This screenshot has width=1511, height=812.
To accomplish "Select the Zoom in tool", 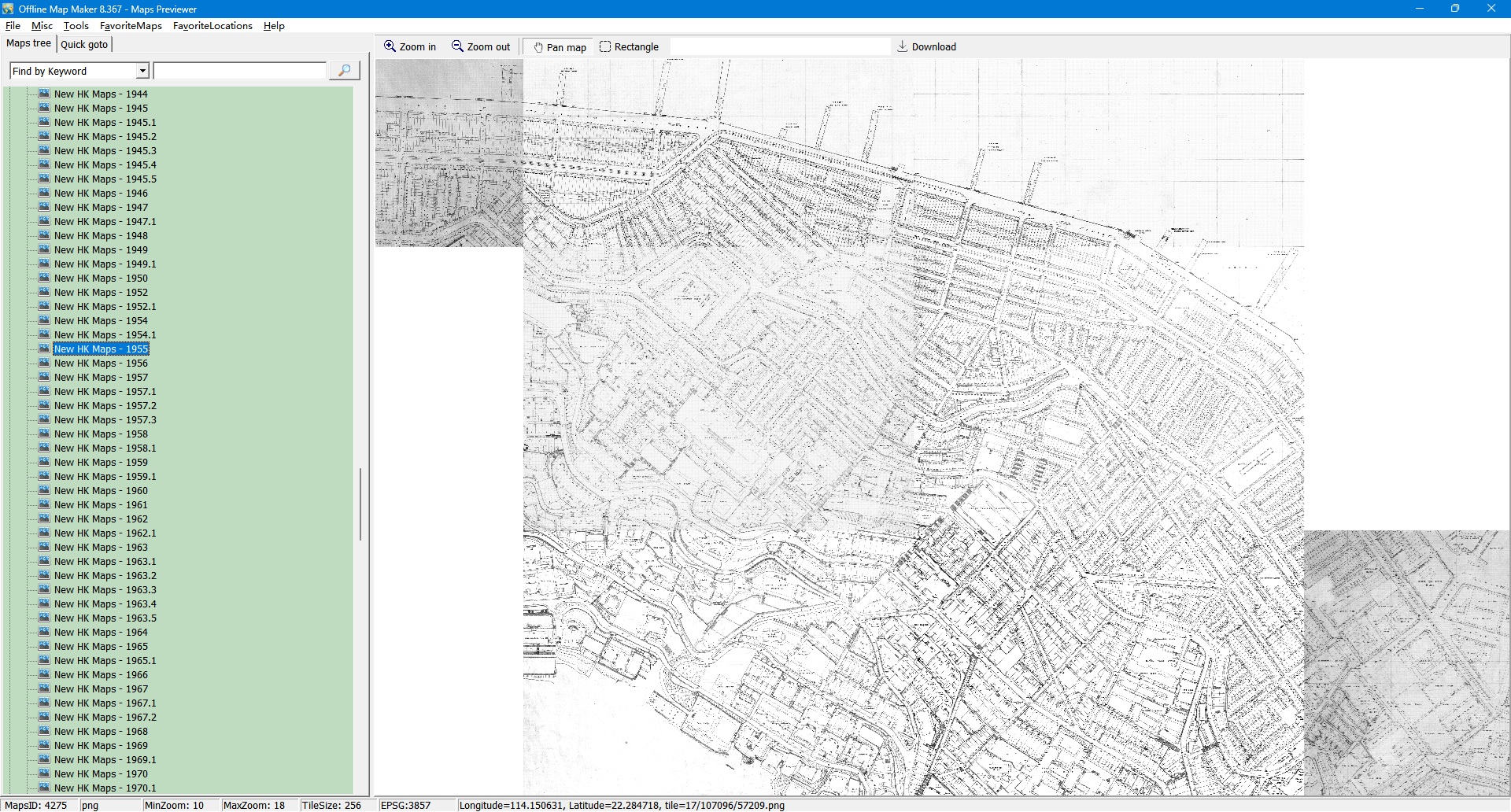I will (409, 47).
